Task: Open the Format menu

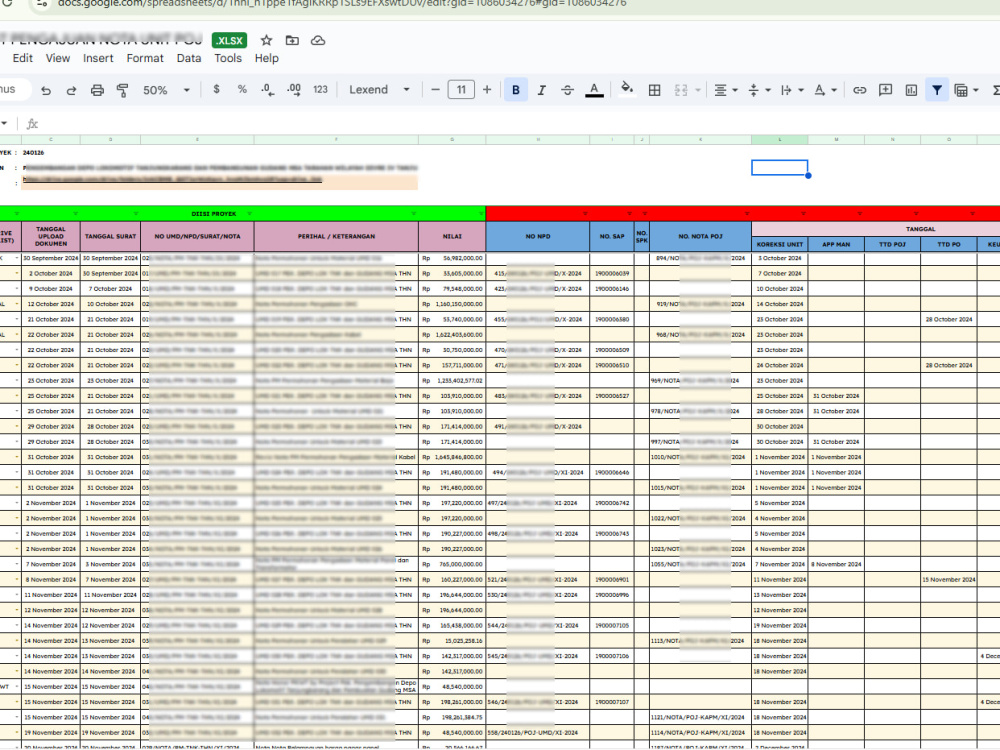Action: (x=145, y=58)
